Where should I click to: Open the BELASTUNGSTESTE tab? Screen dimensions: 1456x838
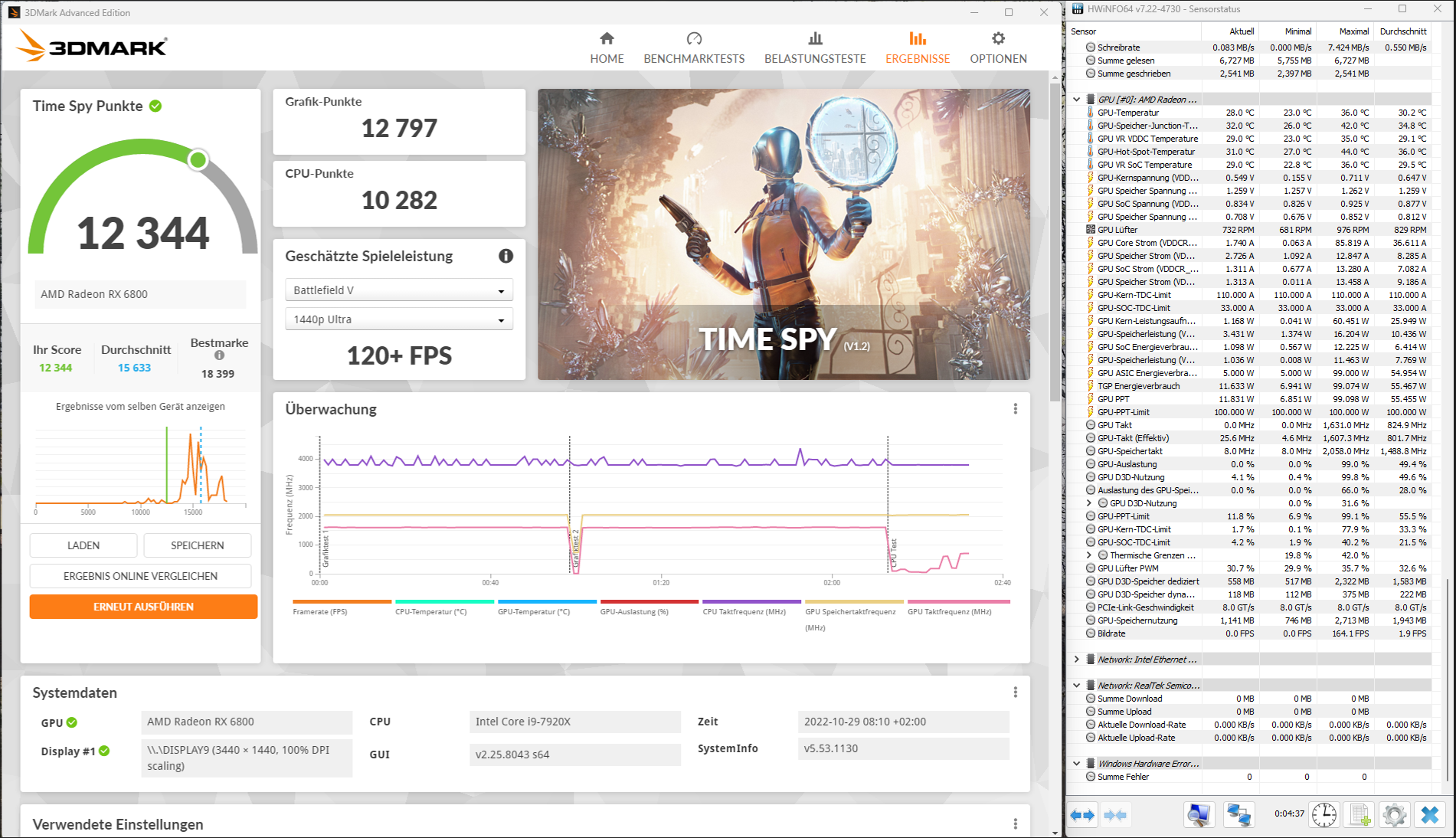click(815, 48)
